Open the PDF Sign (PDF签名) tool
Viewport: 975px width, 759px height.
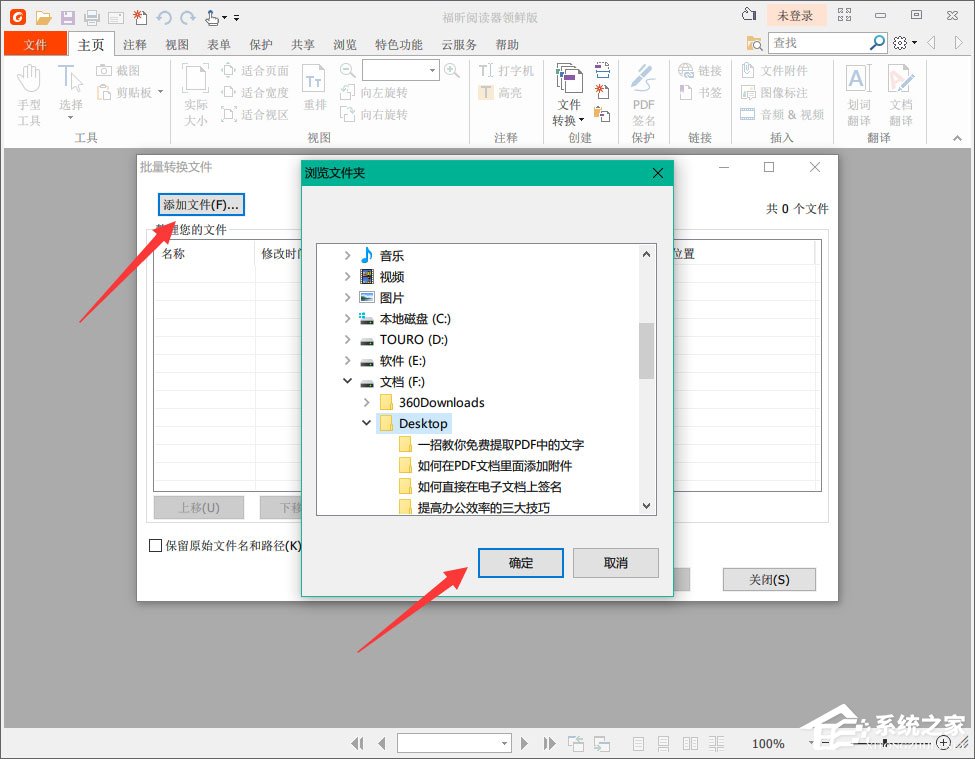[643, 97]
